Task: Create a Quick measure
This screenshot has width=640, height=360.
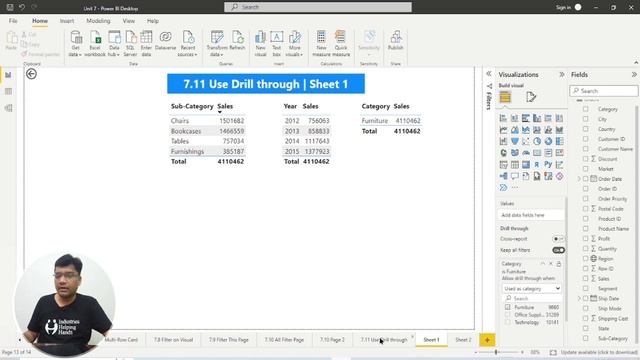Action: (341, 43)
